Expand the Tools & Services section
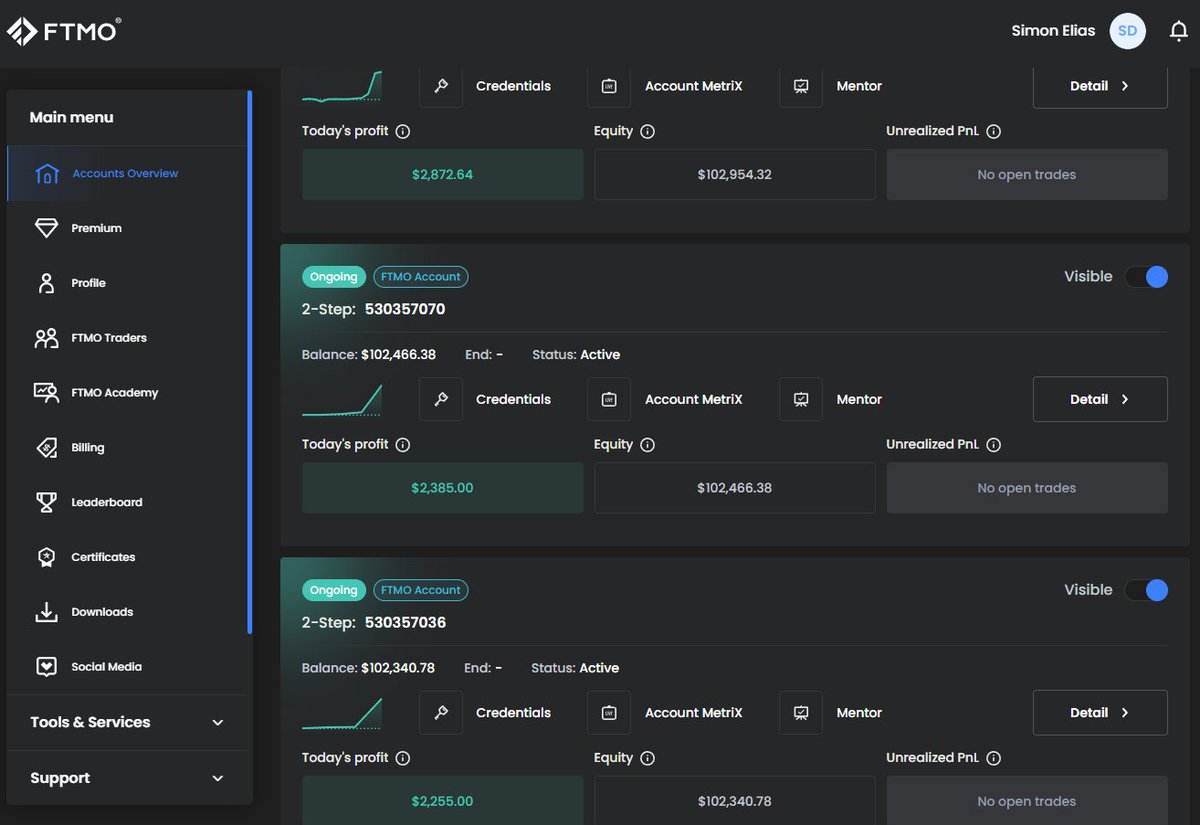 (128, 722)
